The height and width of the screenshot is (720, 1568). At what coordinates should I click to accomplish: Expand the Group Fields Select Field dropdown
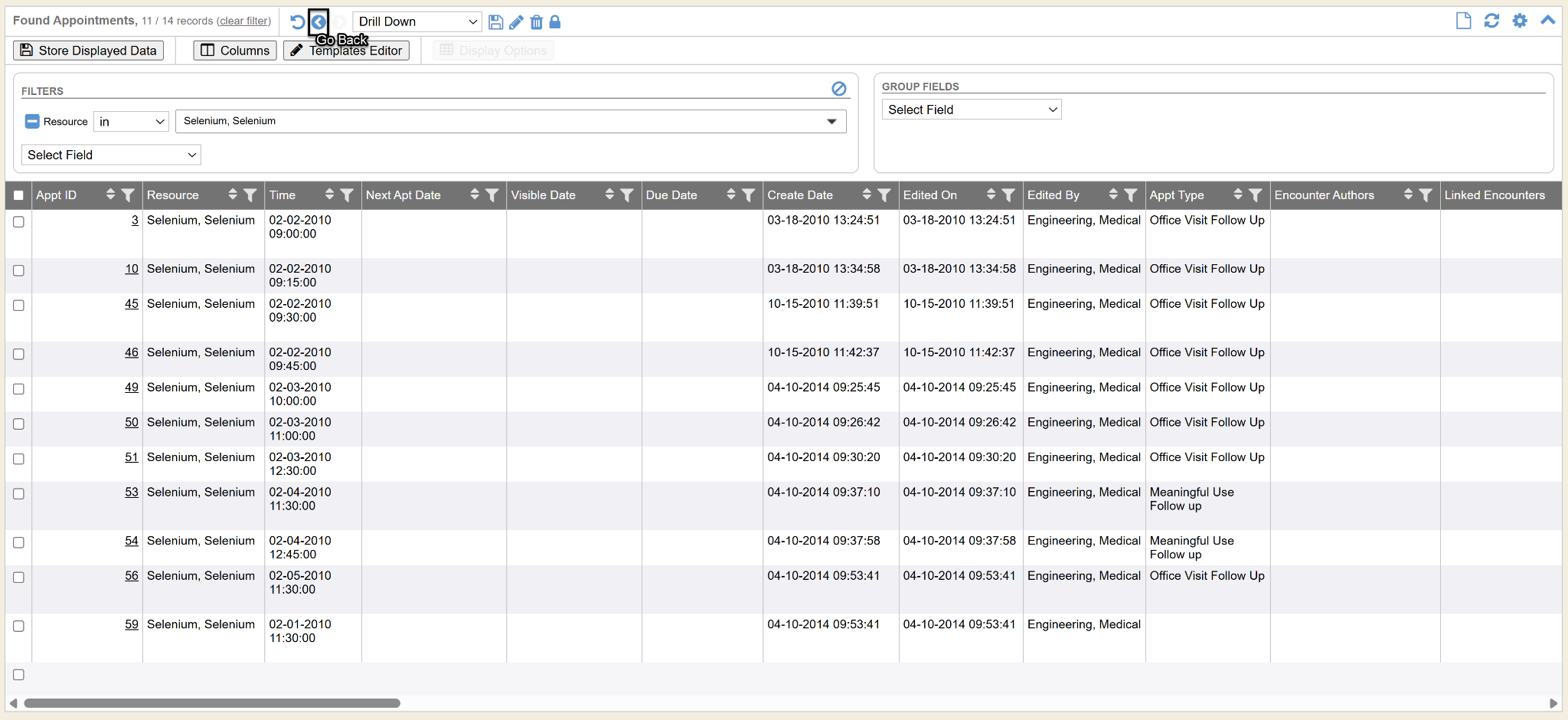coord(972,110)
